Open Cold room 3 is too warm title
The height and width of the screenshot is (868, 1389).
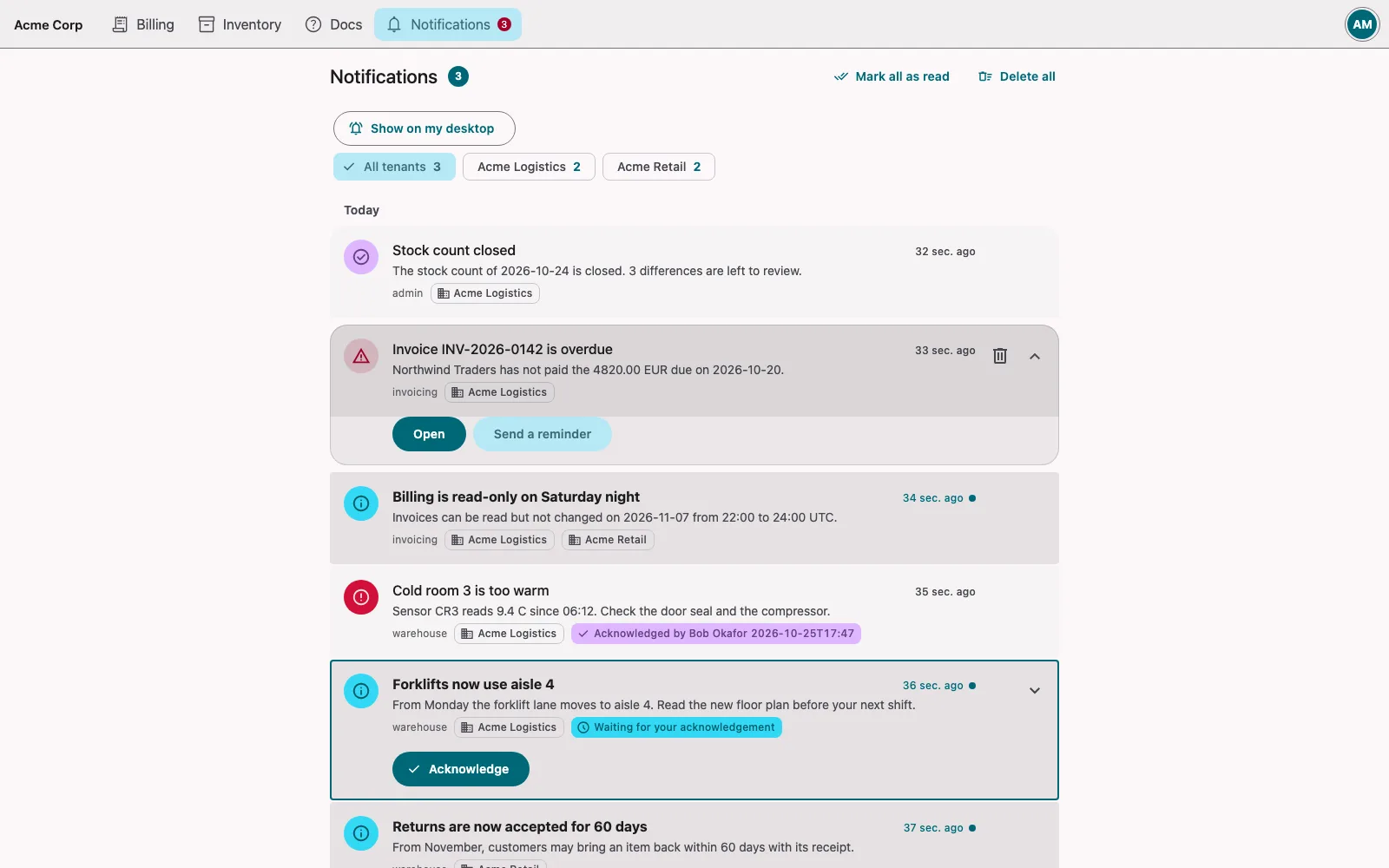click(471, 590)
